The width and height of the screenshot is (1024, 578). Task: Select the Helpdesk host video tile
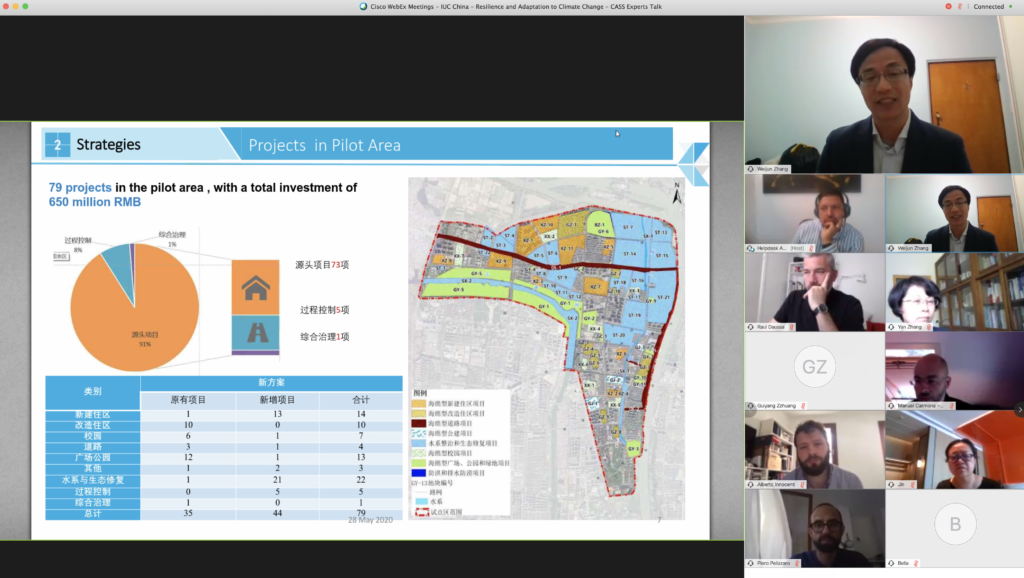tap(814, 210)
